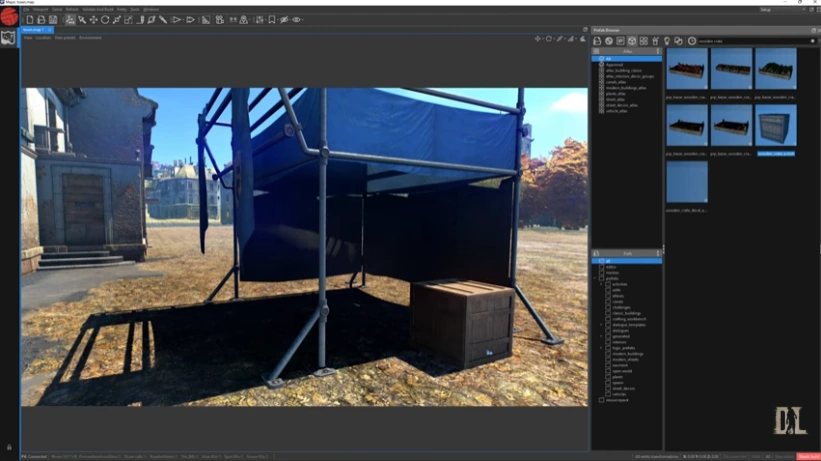Click the clock history icon beside search

pyautogui.click(x=692, y=41)
